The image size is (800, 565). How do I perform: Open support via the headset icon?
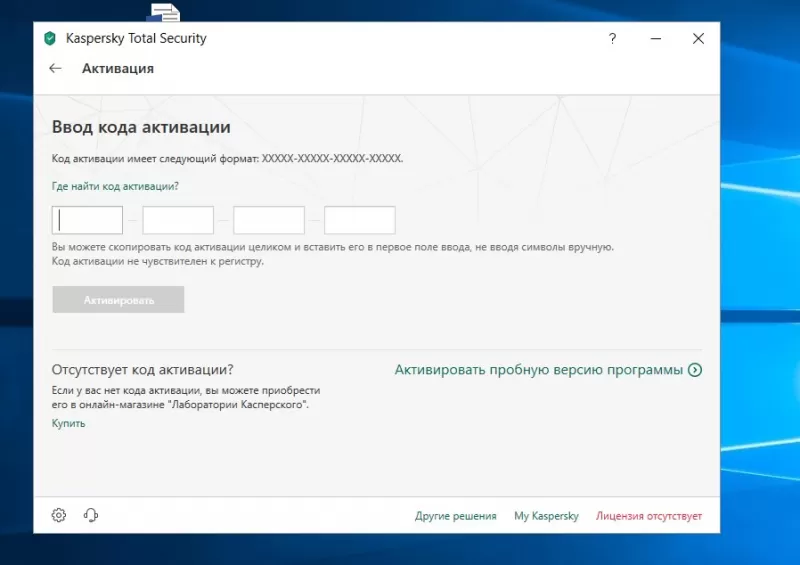(91, 515)
